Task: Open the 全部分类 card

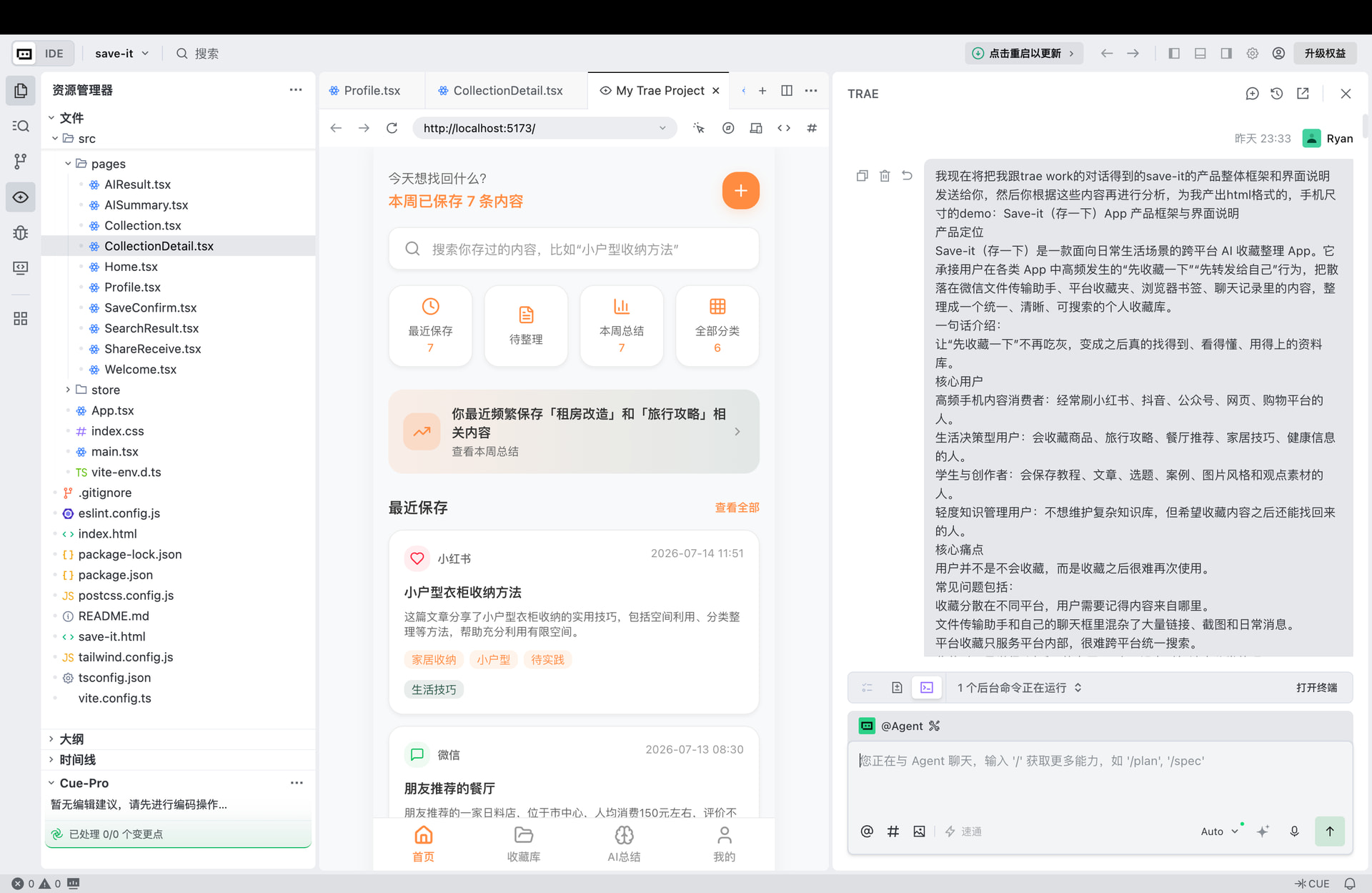Action: pos(717,326)
